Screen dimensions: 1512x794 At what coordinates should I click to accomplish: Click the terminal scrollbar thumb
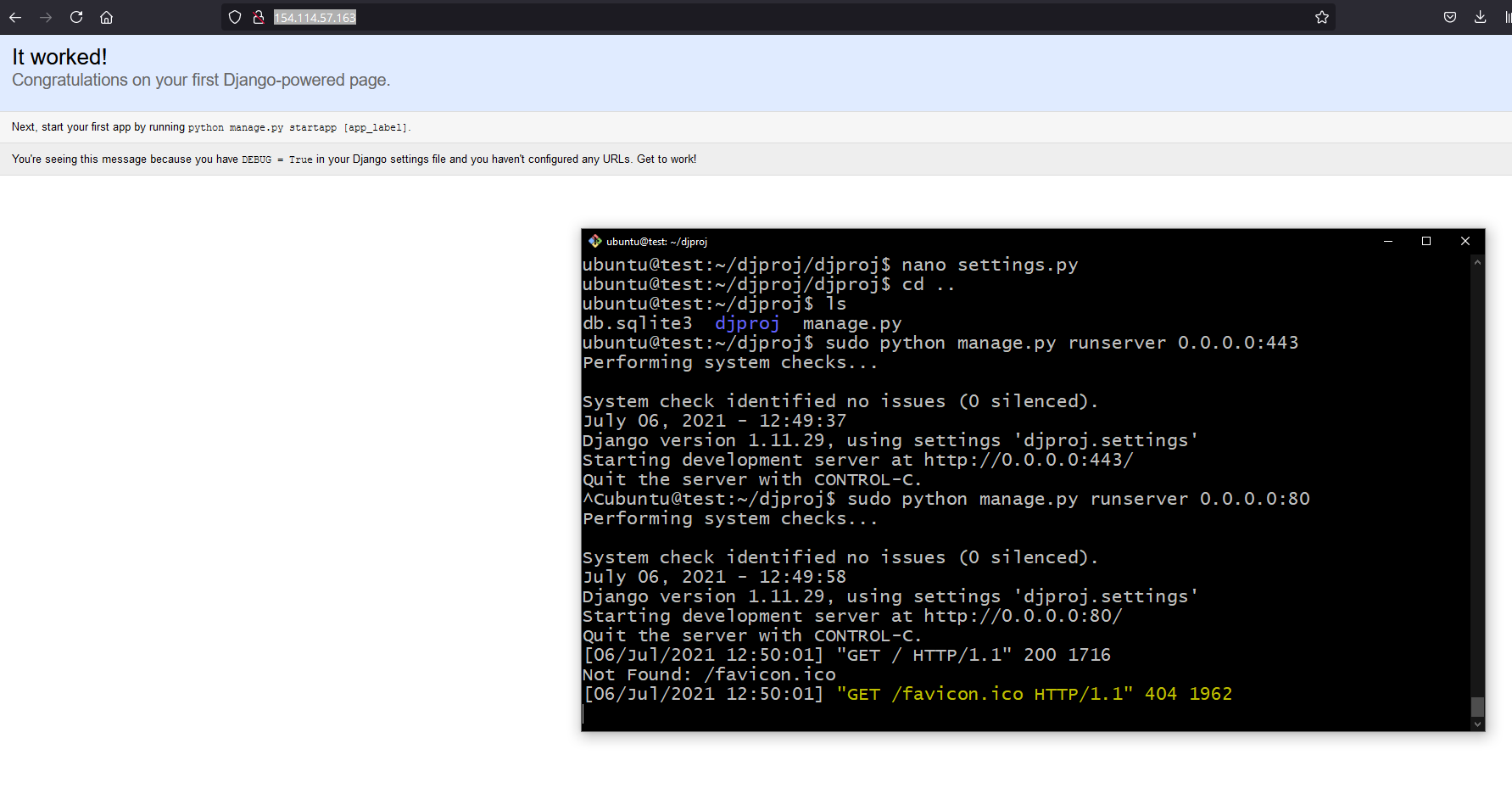click(x=1477, y=707)
